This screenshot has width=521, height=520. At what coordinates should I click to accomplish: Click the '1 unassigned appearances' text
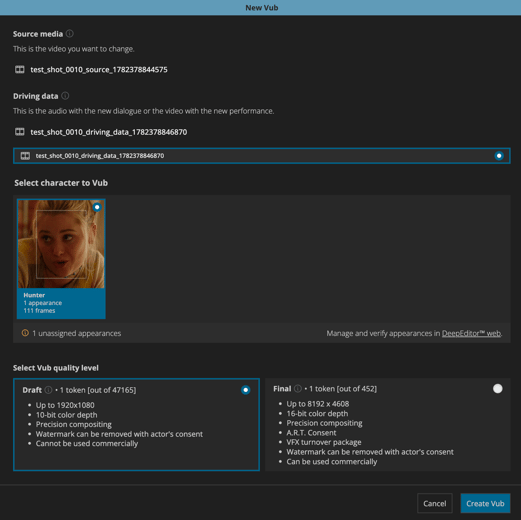(x=77, y=333)
